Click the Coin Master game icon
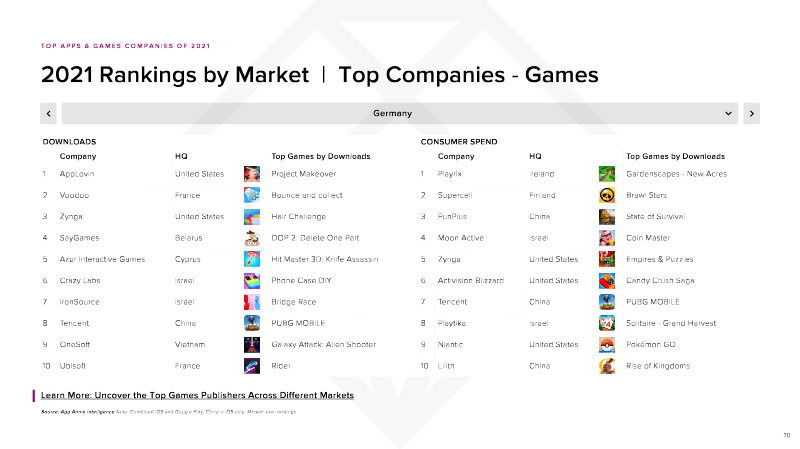 607,238
